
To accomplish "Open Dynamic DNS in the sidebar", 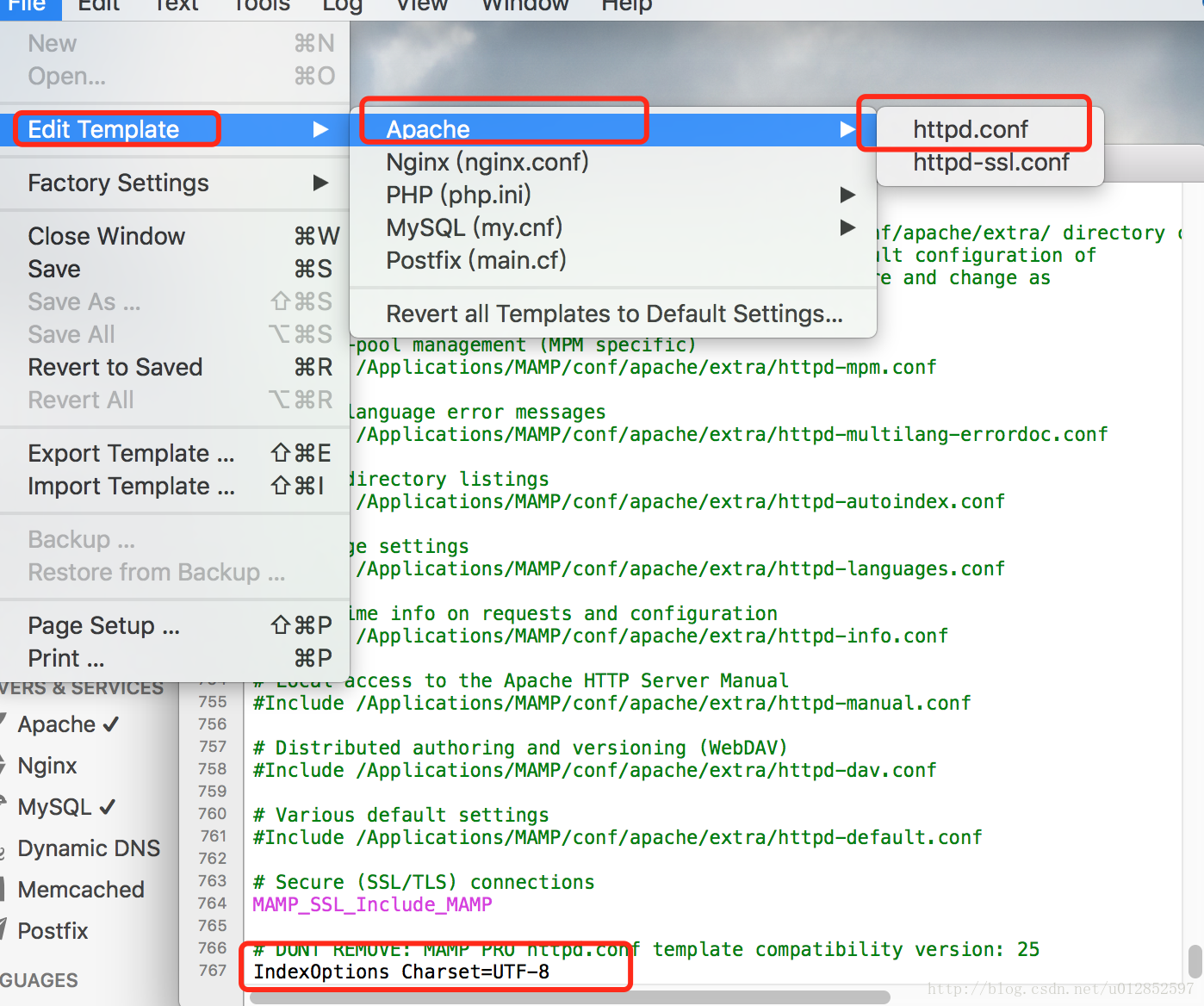I will click(x=89, y=848).
